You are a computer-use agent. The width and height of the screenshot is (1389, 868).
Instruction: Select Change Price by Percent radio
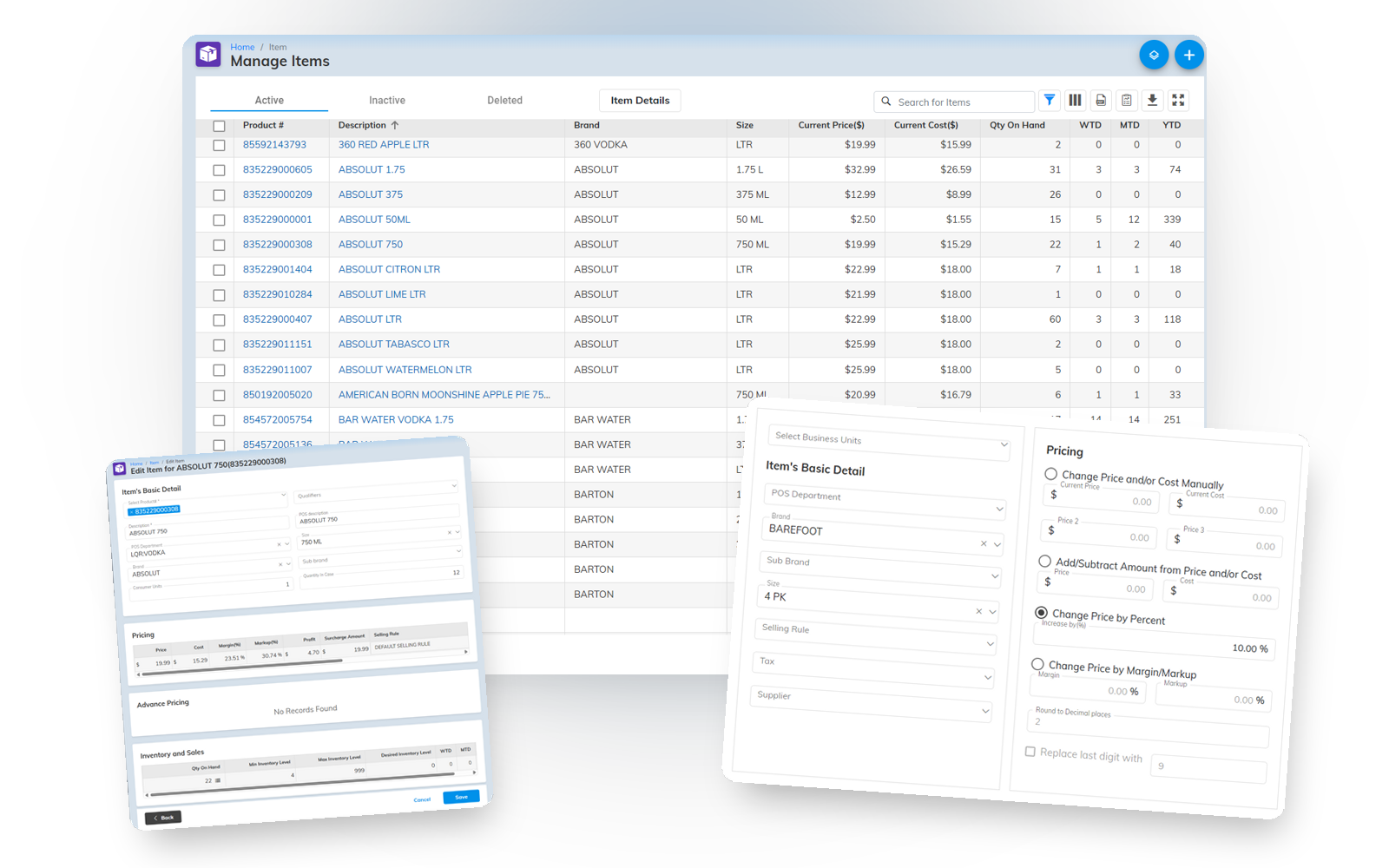click(x=1041, y=612)
